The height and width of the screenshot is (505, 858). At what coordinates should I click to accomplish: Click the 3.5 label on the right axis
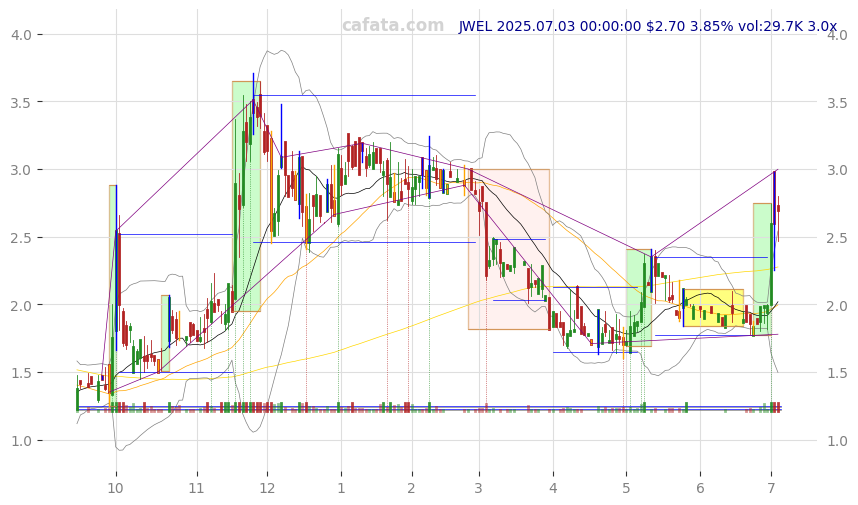(837, 102)
